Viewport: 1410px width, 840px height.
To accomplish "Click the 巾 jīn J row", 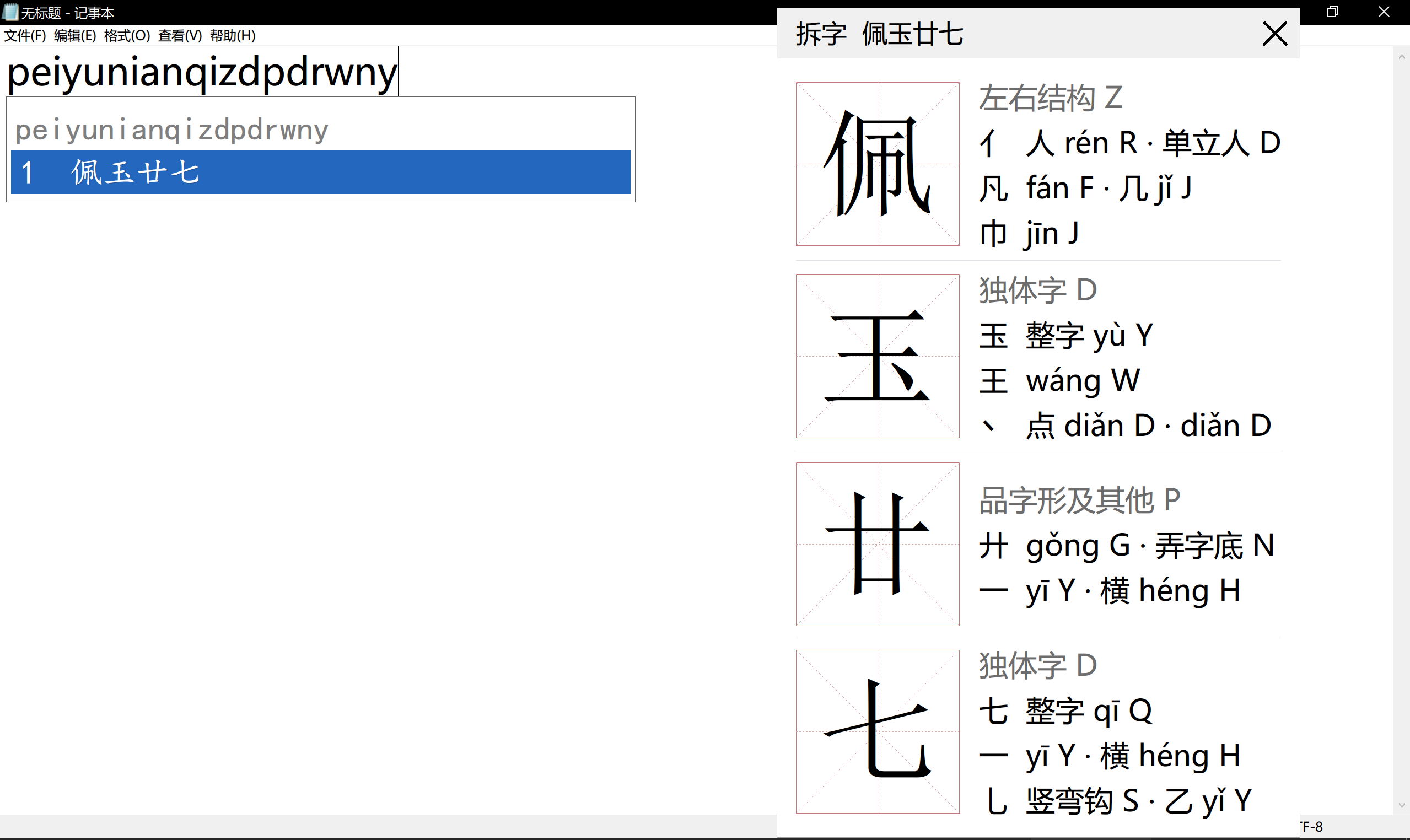I will click(1029, 233).
